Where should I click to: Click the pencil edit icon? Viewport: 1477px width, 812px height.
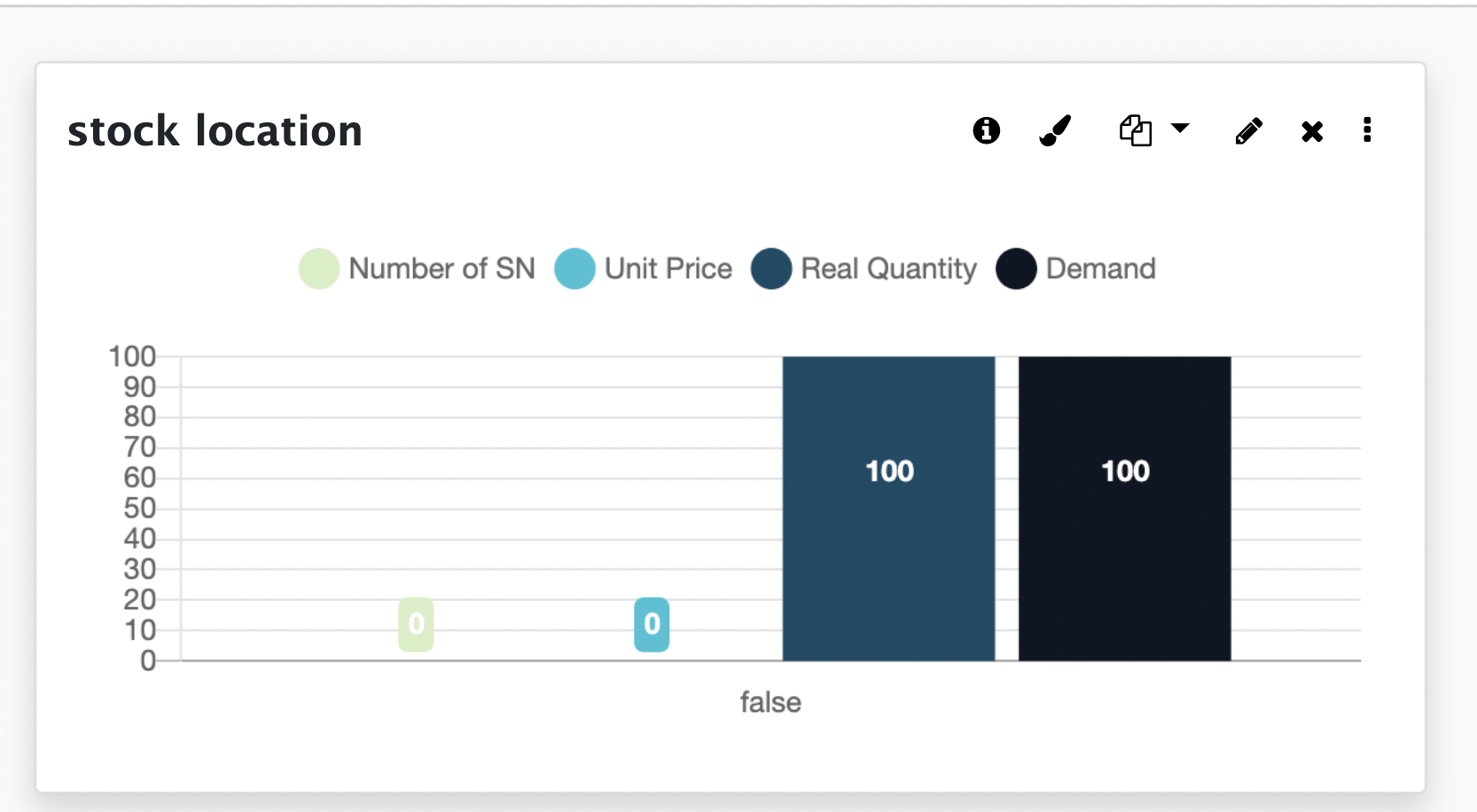[1248, 131]
